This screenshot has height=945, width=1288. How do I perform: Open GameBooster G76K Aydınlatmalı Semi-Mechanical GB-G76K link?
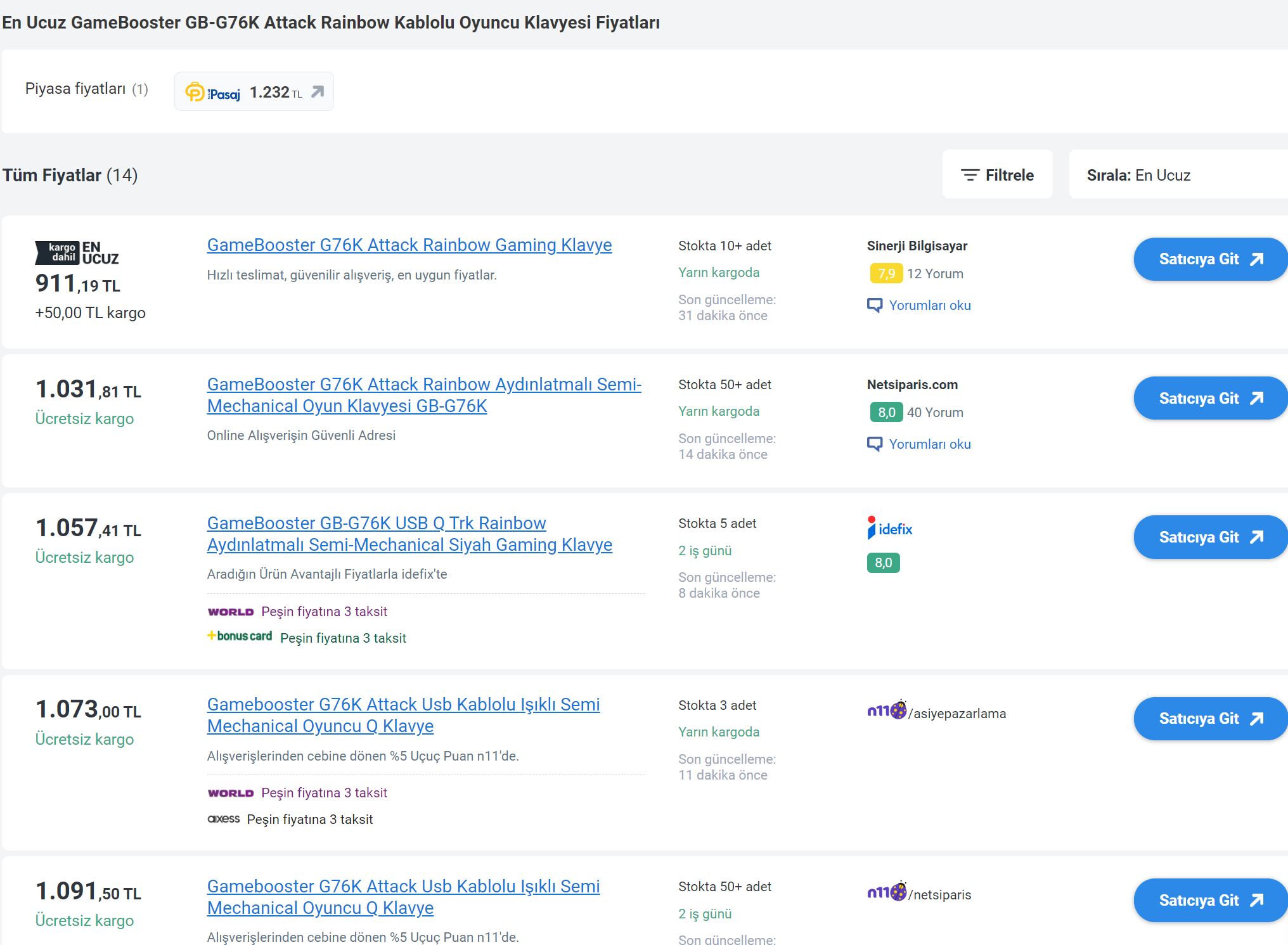point(424,395)
